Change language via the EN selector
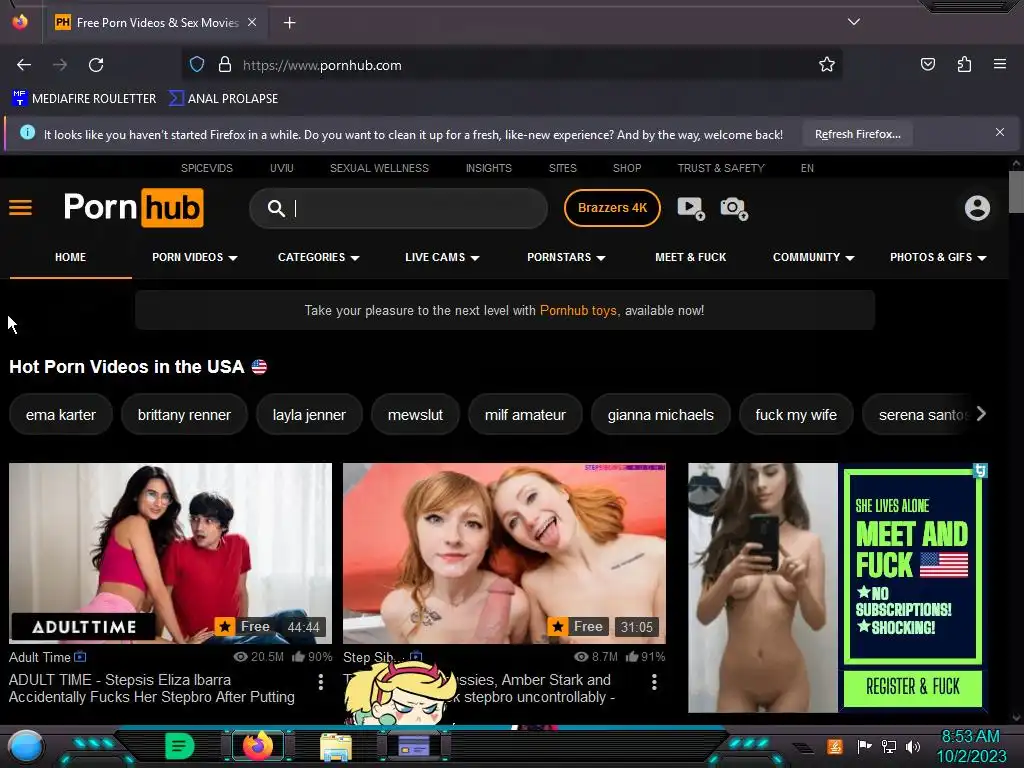 tap(807, 168)
